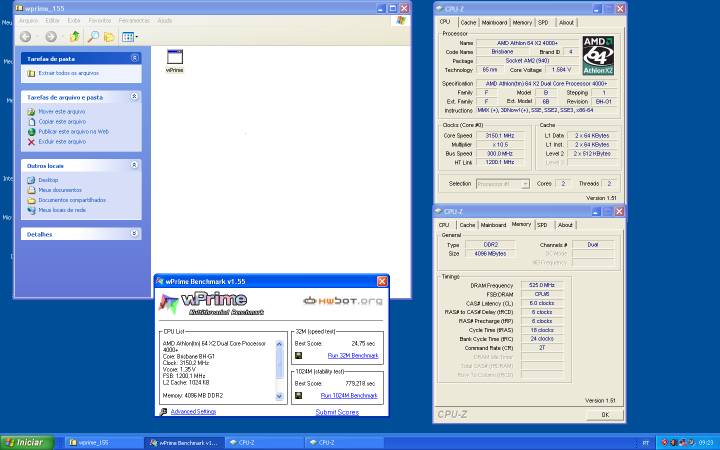720x450 pixels.
Task: Open the Arquivo menu
Action: tap(28, 21)
